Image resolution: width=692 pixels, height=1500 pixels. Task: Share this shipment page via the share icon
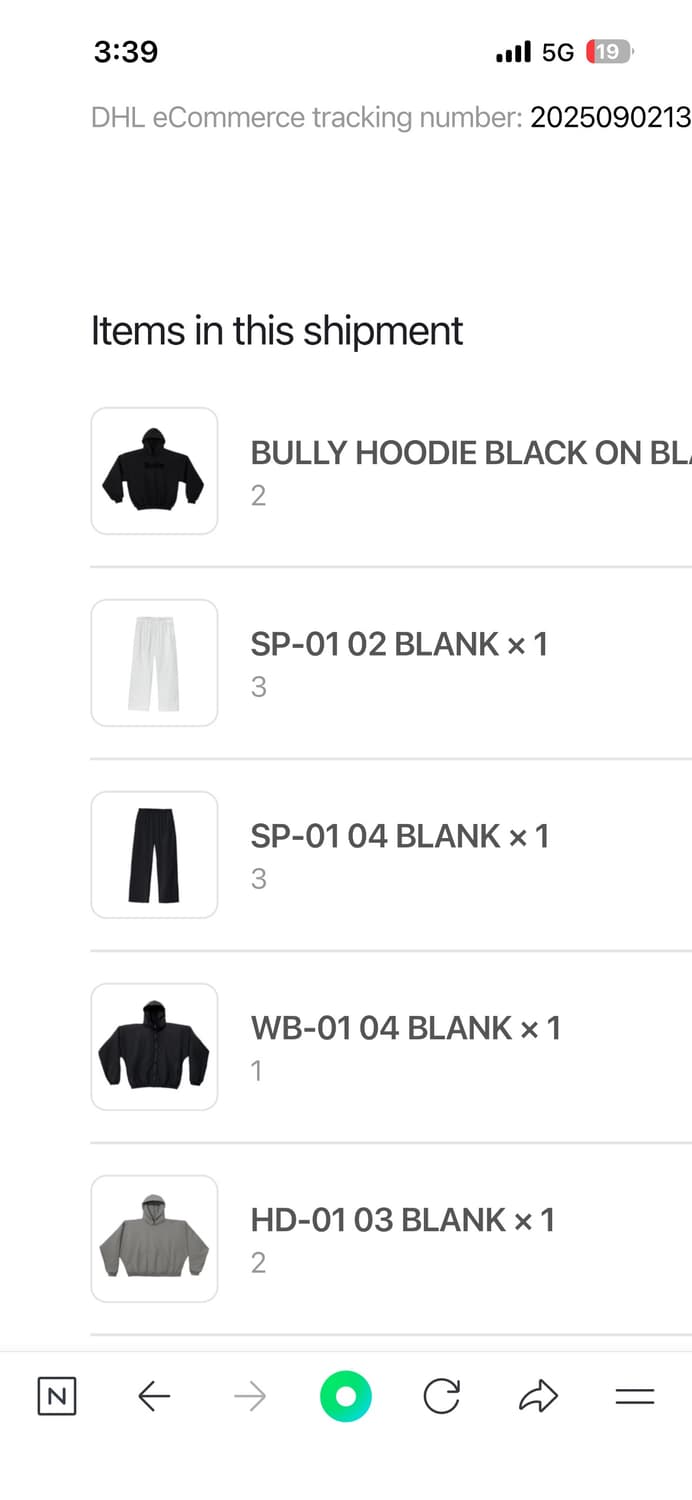click(x=537, y=1396)
